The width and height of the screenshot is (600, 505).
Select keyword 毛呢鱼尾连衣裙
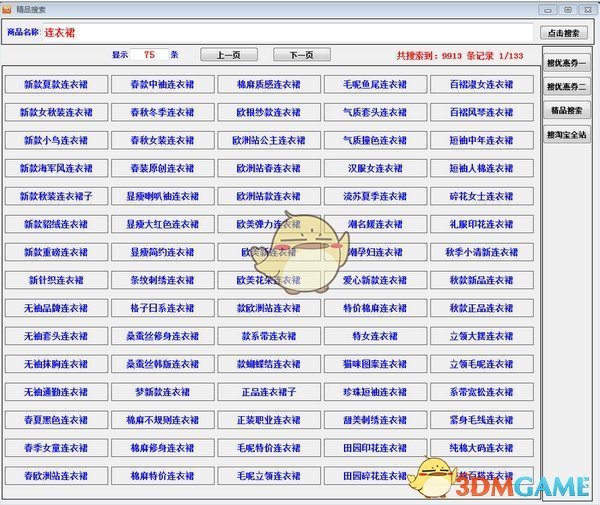coord(375,84)
